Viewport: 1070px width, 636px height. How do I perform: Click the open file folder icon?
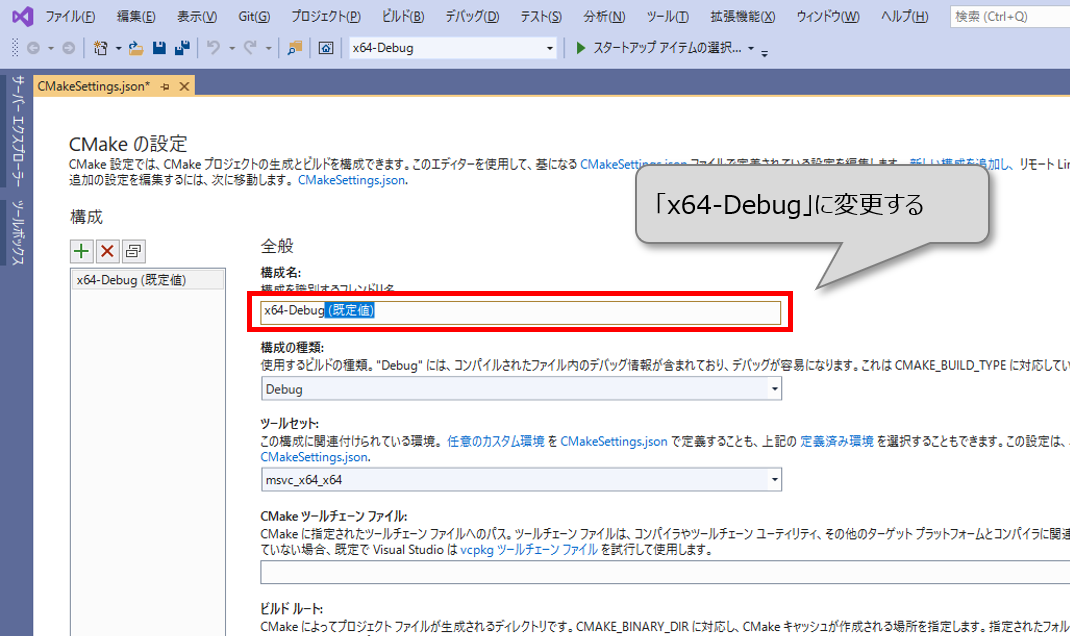click(x=136, y=48)
